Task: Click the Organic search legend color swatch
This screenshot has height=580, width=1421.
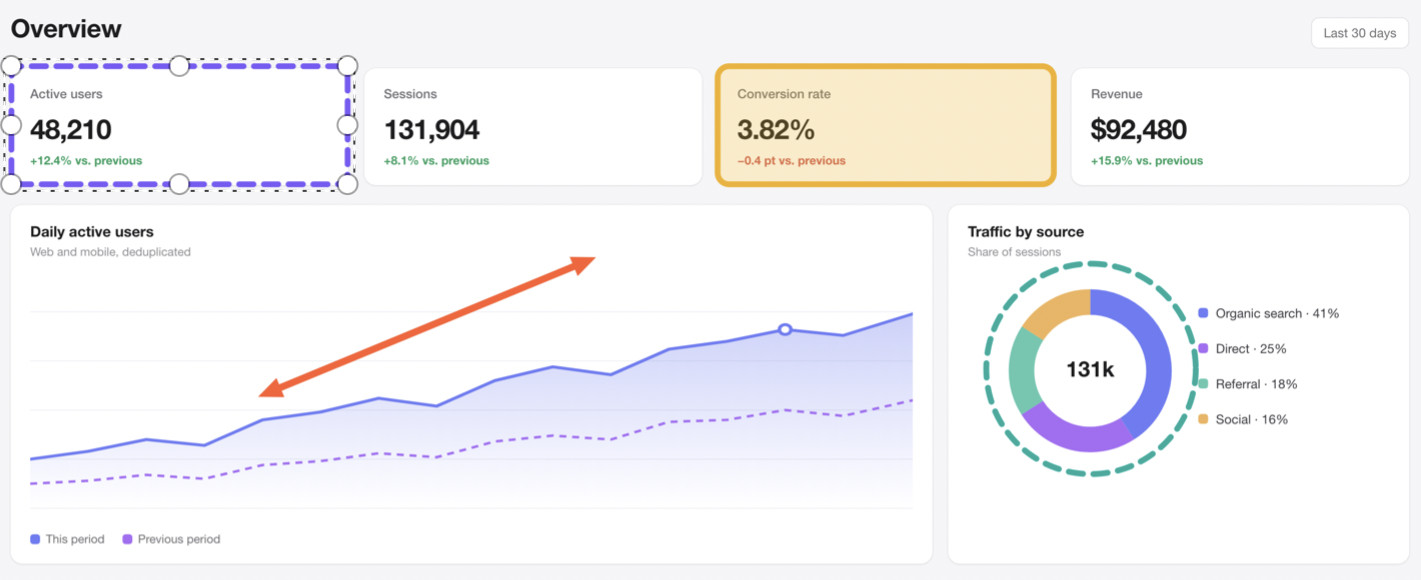Action: point(1203,313)
